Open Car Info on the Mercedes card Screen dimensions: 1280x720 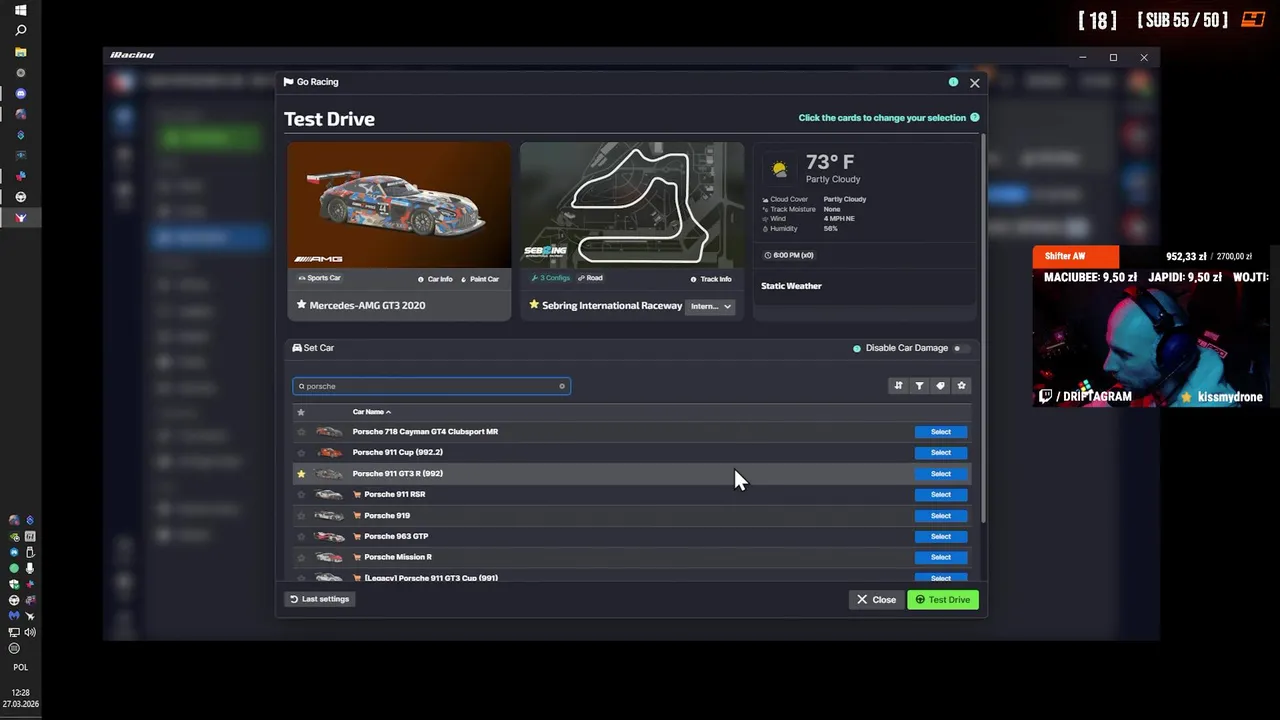coord(435,279)
